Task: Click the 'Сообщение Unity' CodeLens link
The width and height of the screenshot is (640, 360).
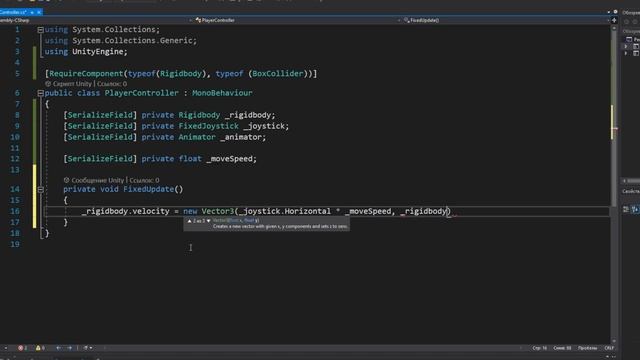Action: 98,180
